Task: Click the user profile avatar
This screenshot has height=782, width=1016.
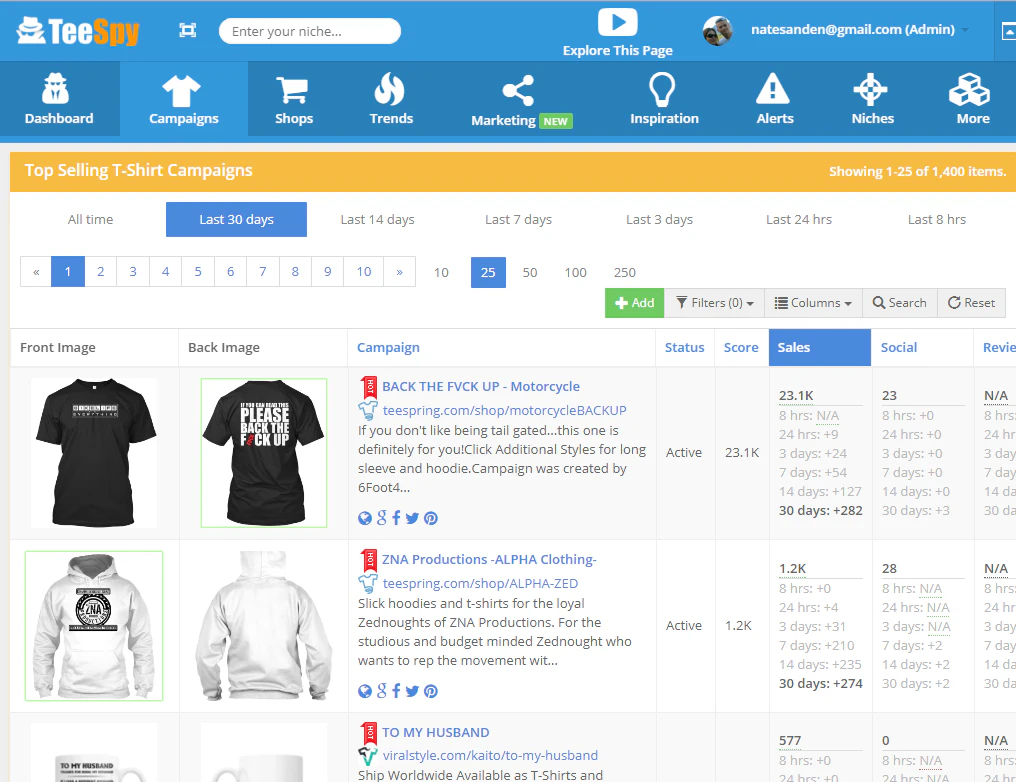Action: click(x=718, y=30)
